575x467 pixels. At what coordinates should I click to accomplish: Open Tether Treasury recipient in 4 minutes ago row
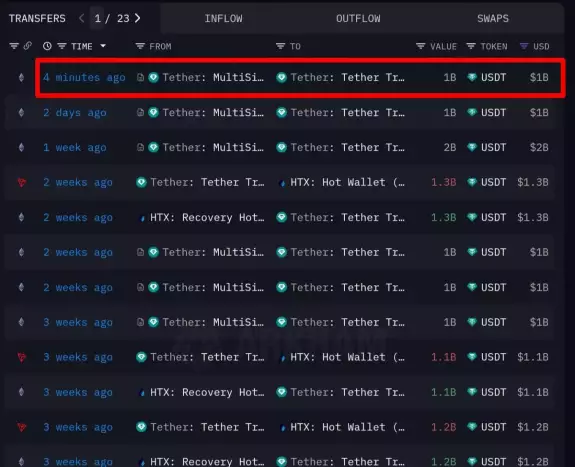coord(348,77)
